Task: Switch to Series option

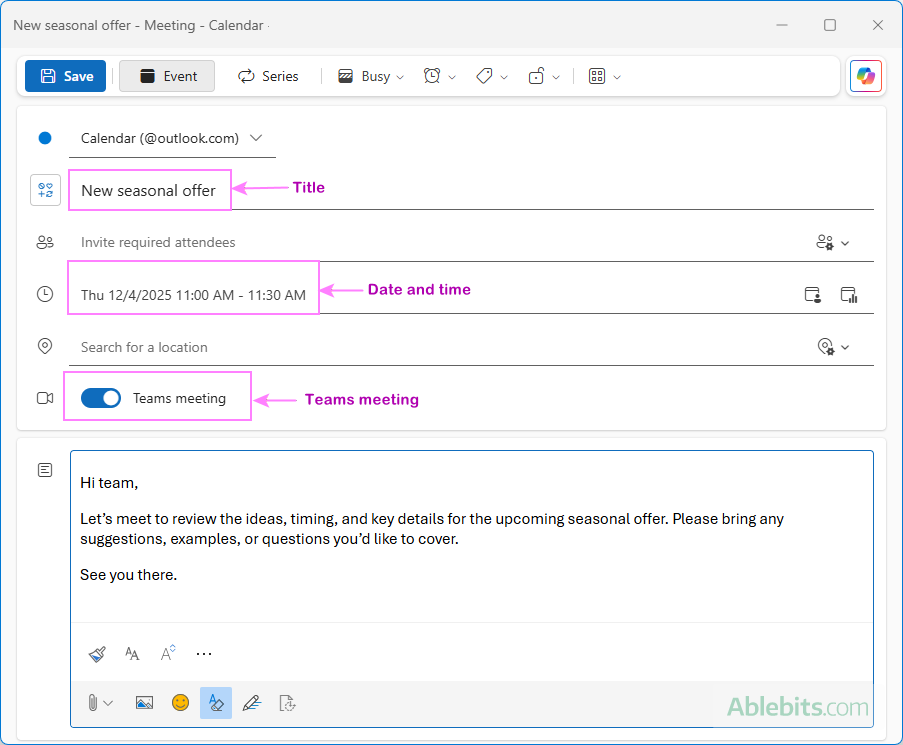Action: pos(268,76)
